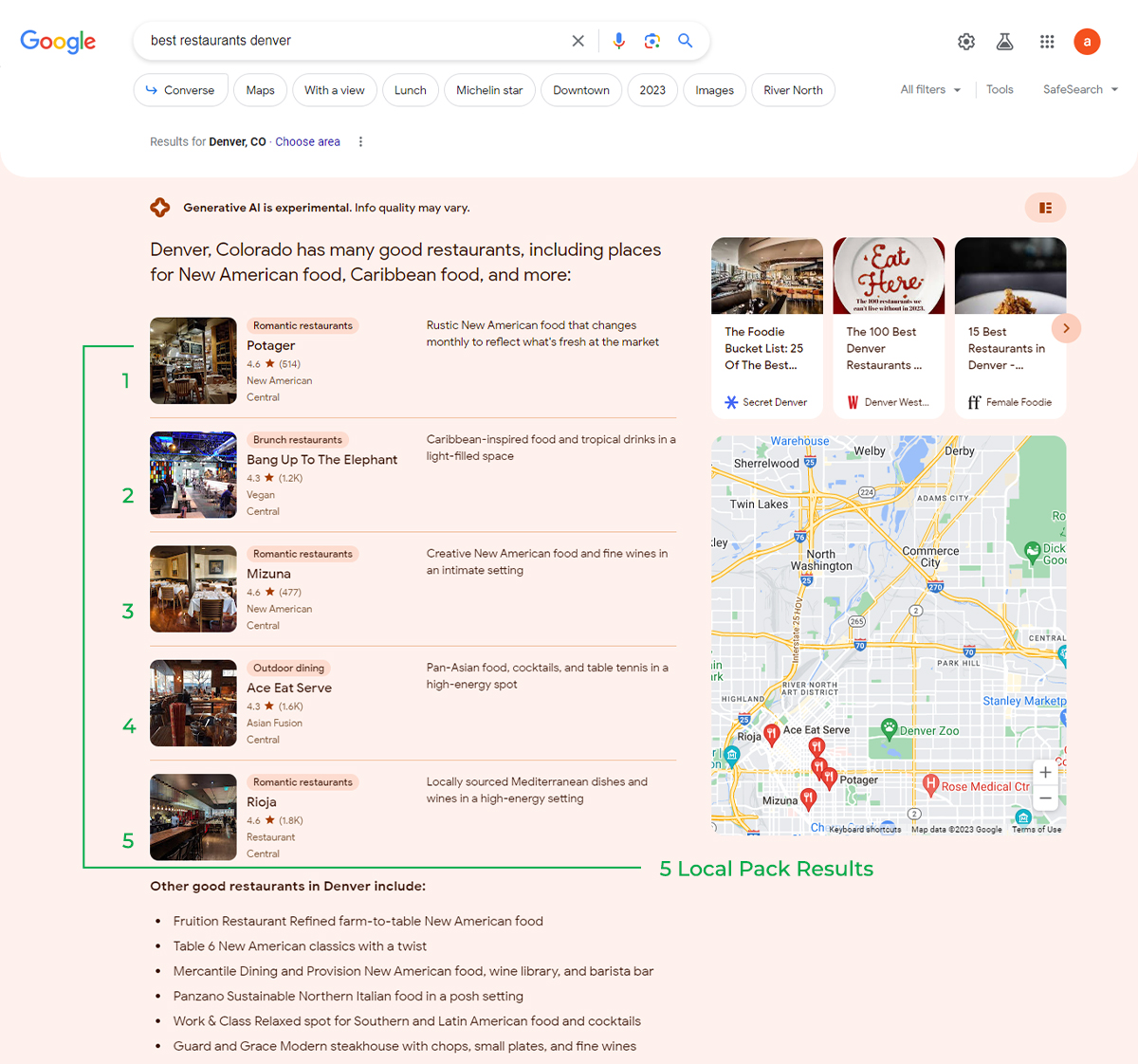Click the Potager restaurant photo

[193, 360]
